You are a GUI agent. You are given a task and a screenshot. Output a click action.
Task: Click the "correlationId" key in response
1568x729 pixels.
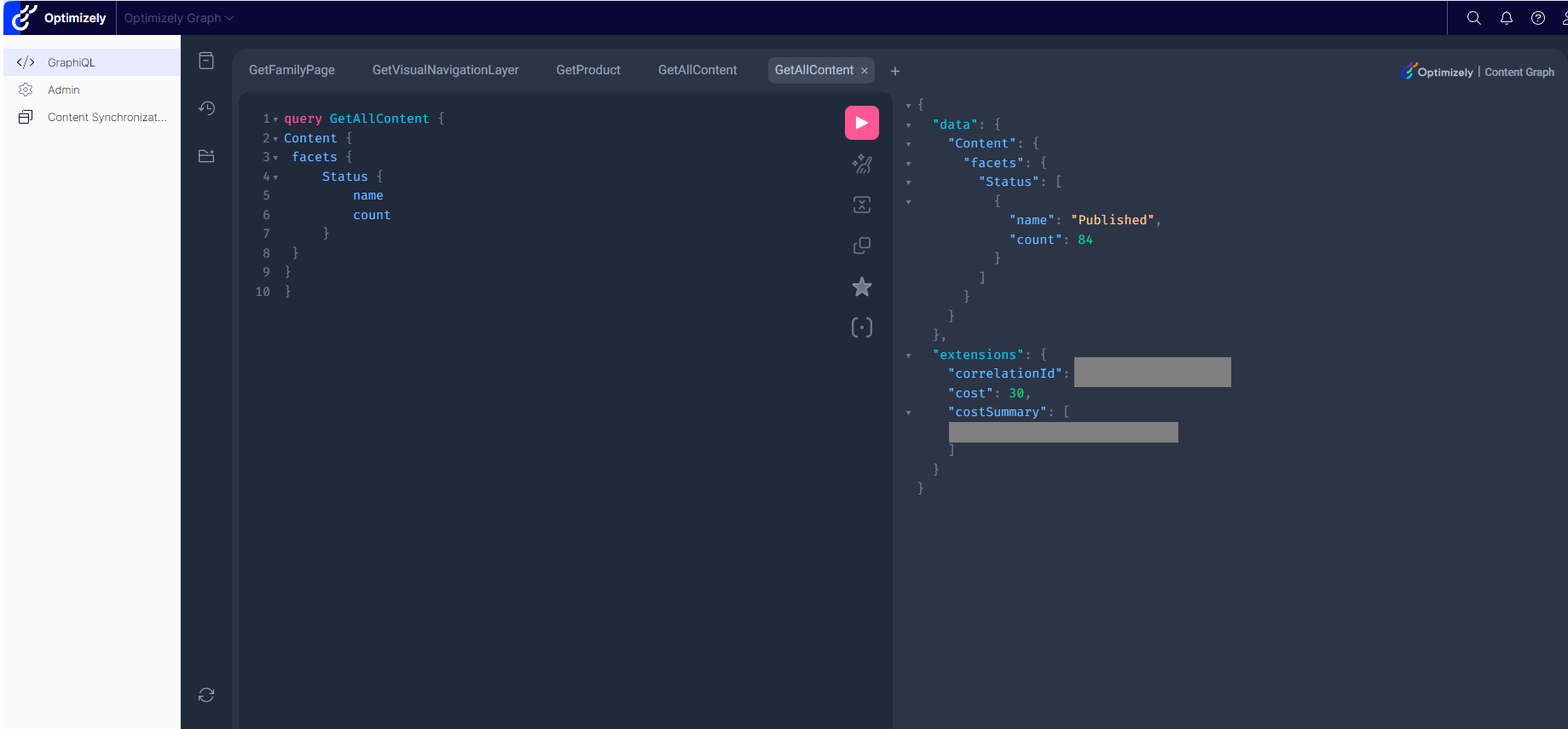1005,373
